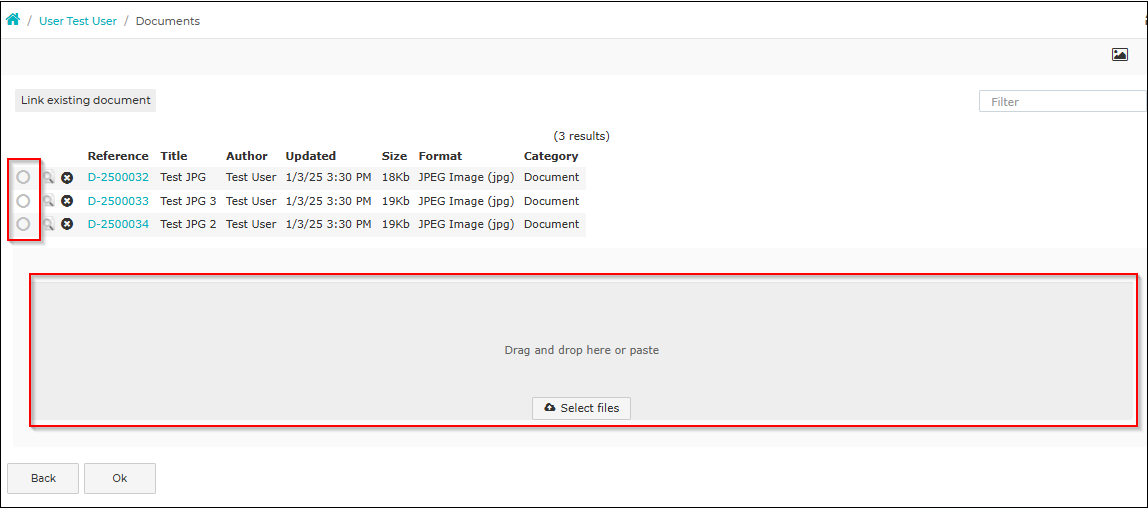
Task: Remove Test JPG using delete icon
Action: tap(67, 177)
